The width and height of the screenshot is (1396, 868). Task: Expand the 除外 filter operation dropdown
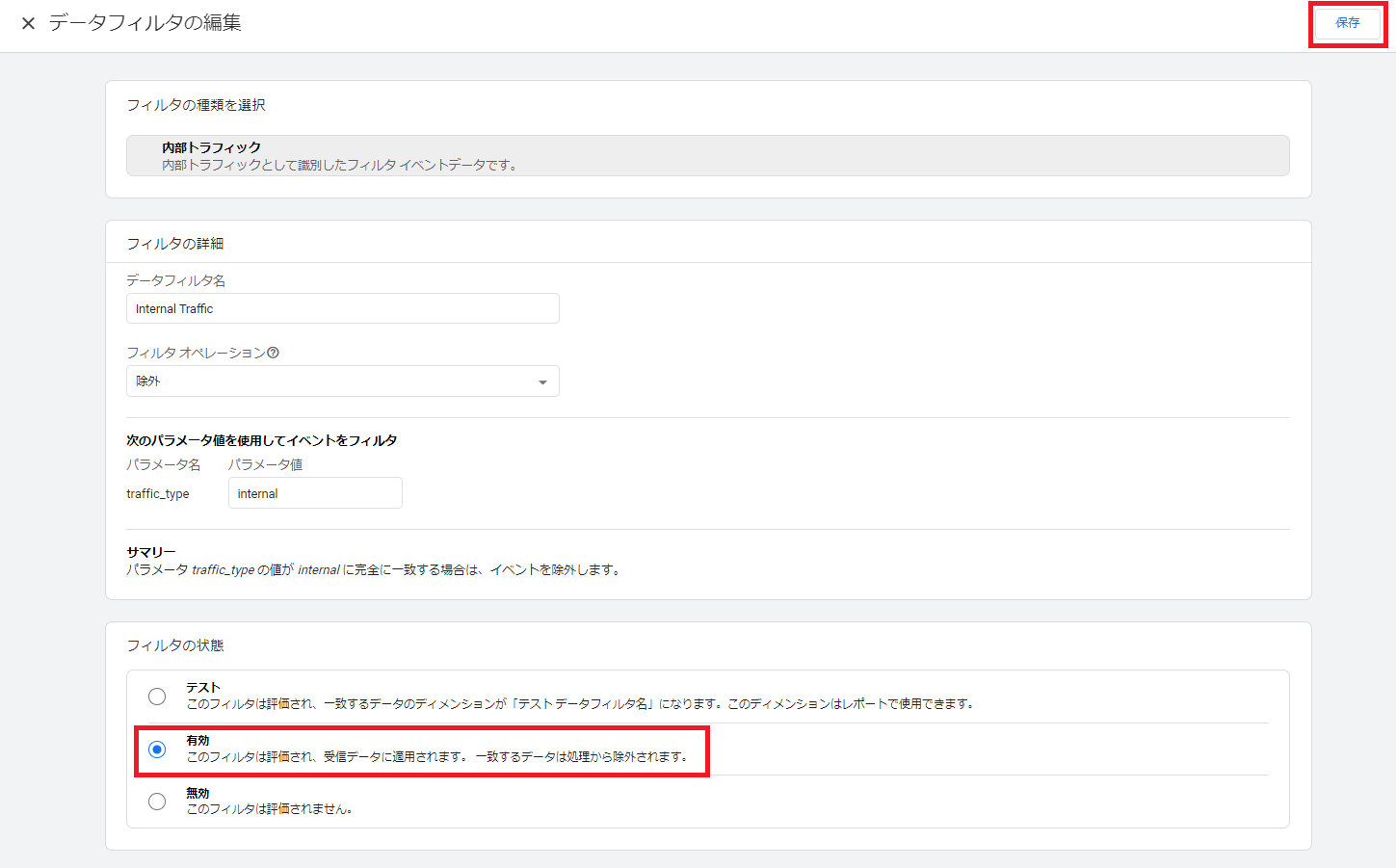342,381
